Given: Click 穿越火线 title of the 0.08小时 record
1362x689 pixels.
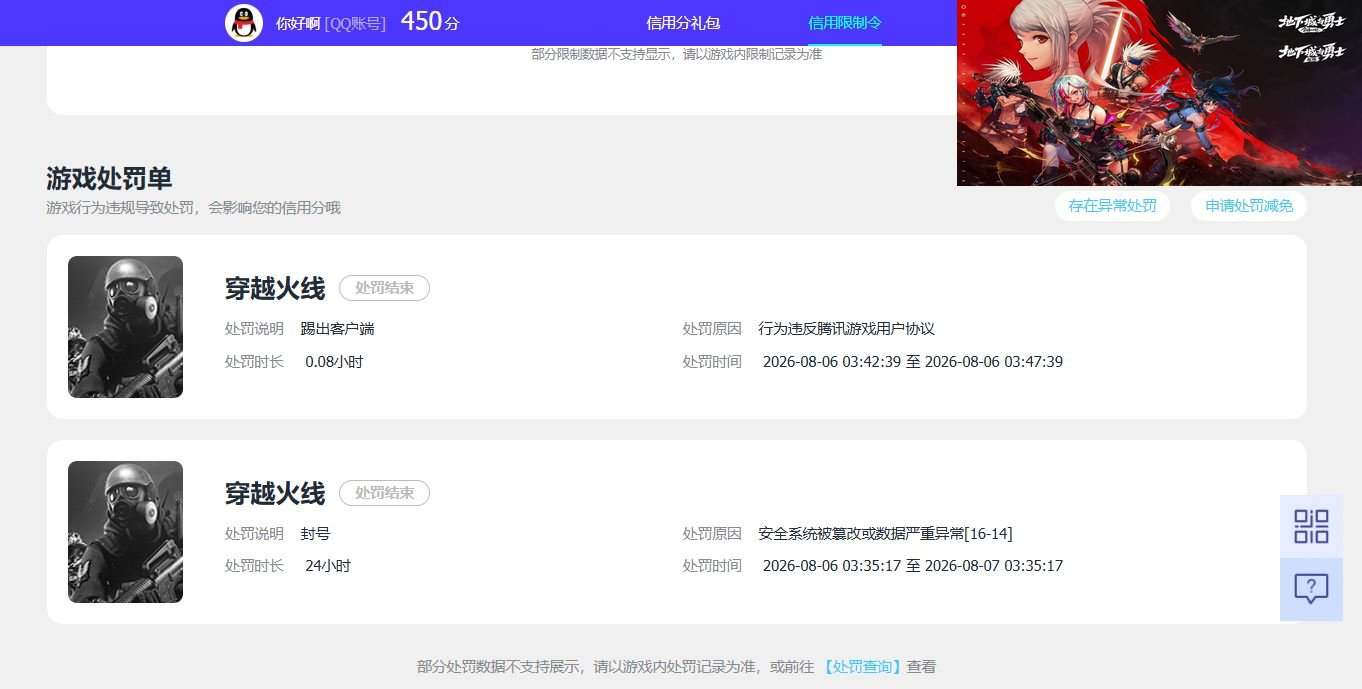Looking at the screenshot, I should point(275,289).
